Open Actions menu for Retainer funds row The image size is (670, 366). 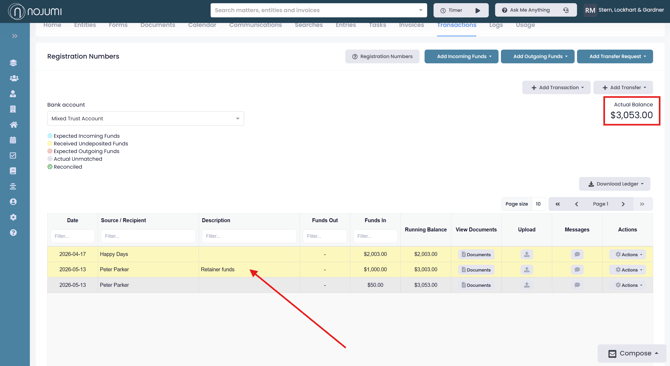coord(628,270)
